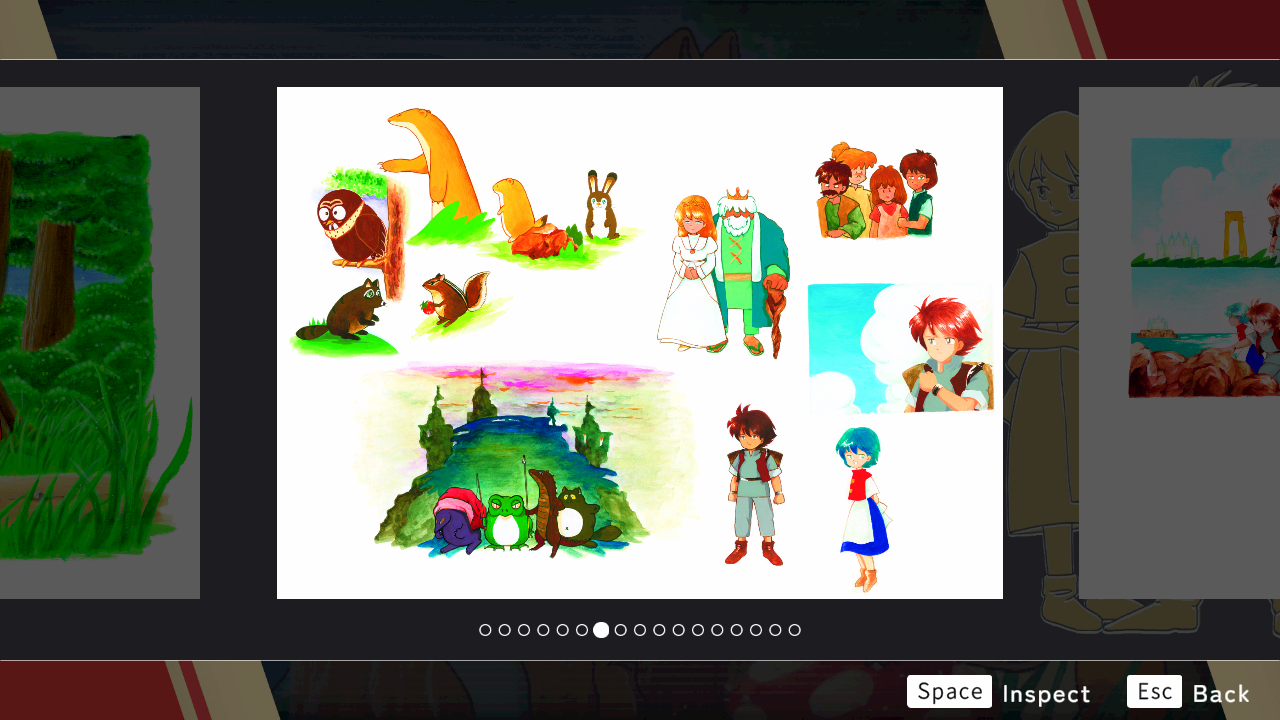The height and width of the screenshot is (720, 1280).
Task: Select the tenth gallery page dot
Action: coord(659,630)
